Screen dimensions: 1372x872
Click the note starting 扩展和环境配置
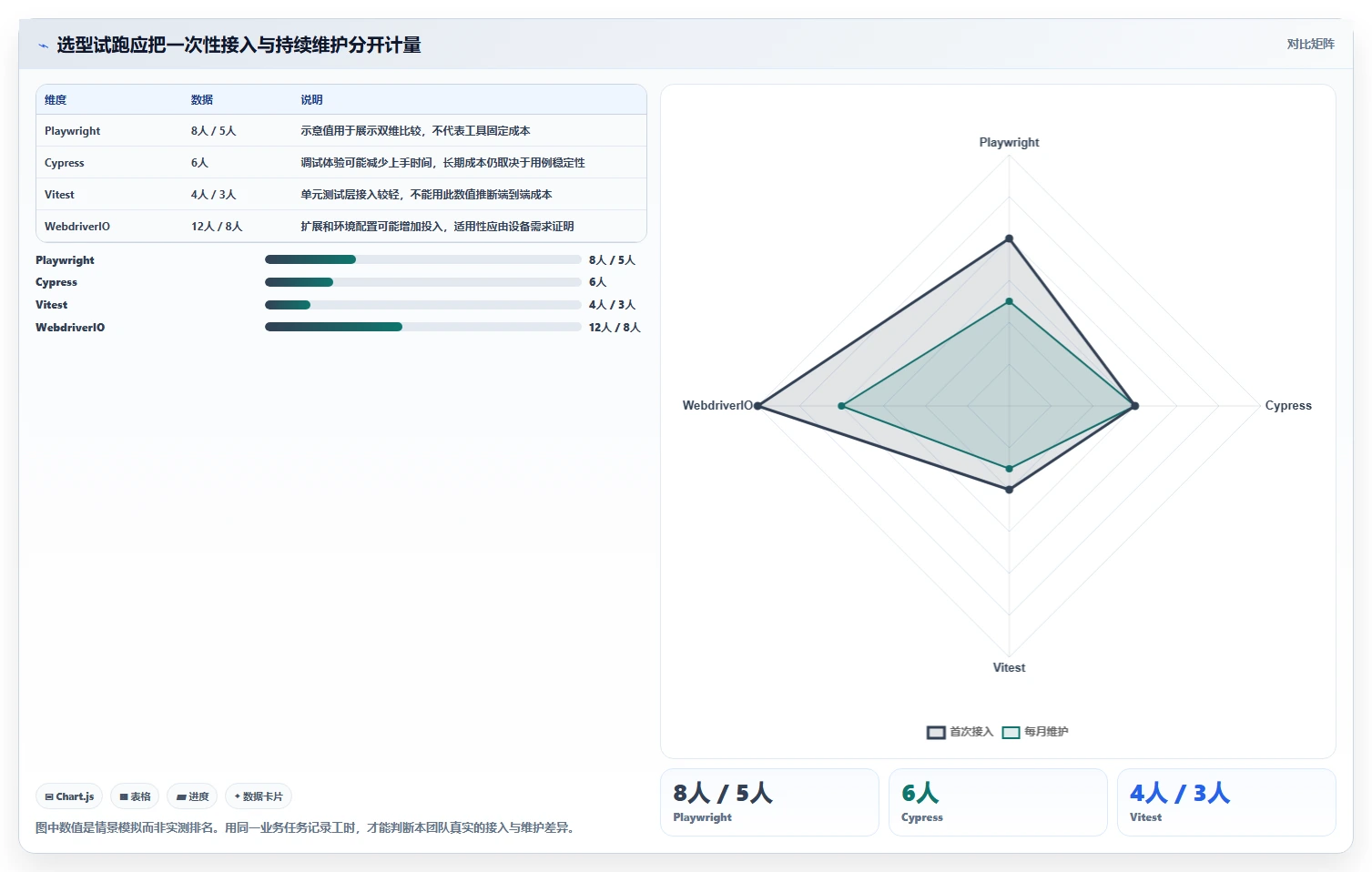click(x=438, y=227)
